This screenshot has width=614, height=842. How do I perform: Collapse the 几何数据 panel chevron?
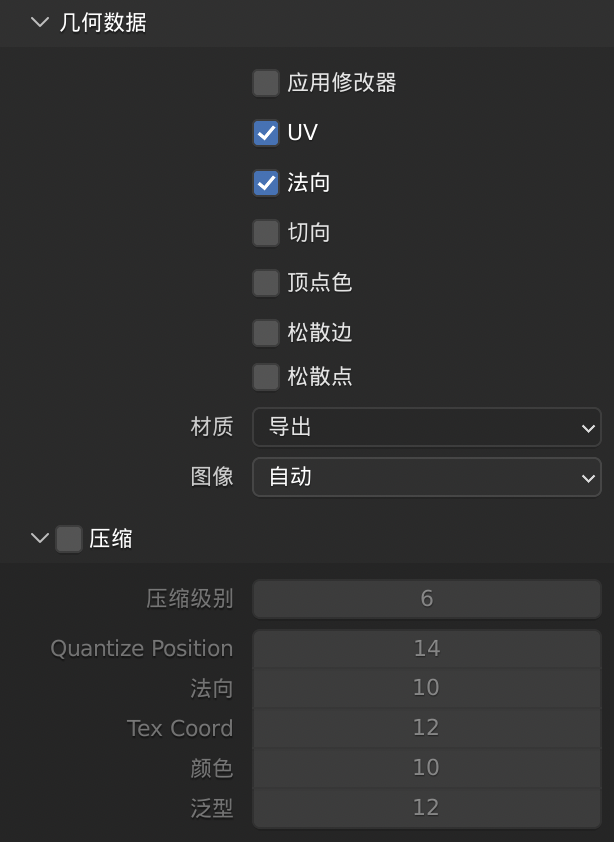coord(40,23)
